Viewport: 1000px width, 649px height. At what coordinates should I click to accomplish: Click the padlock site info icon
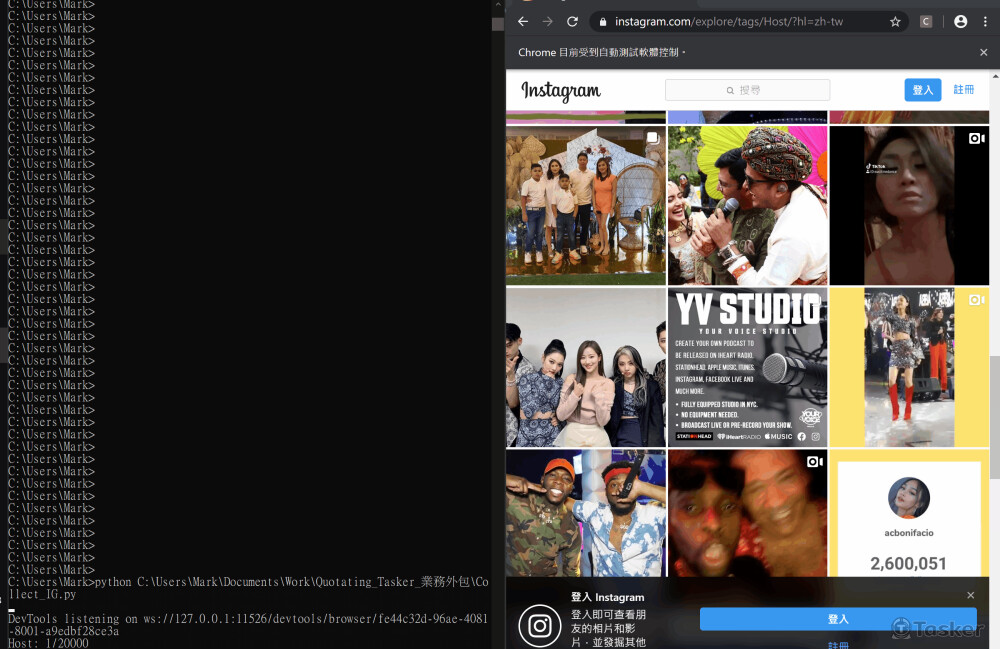(x=603, y=22)
